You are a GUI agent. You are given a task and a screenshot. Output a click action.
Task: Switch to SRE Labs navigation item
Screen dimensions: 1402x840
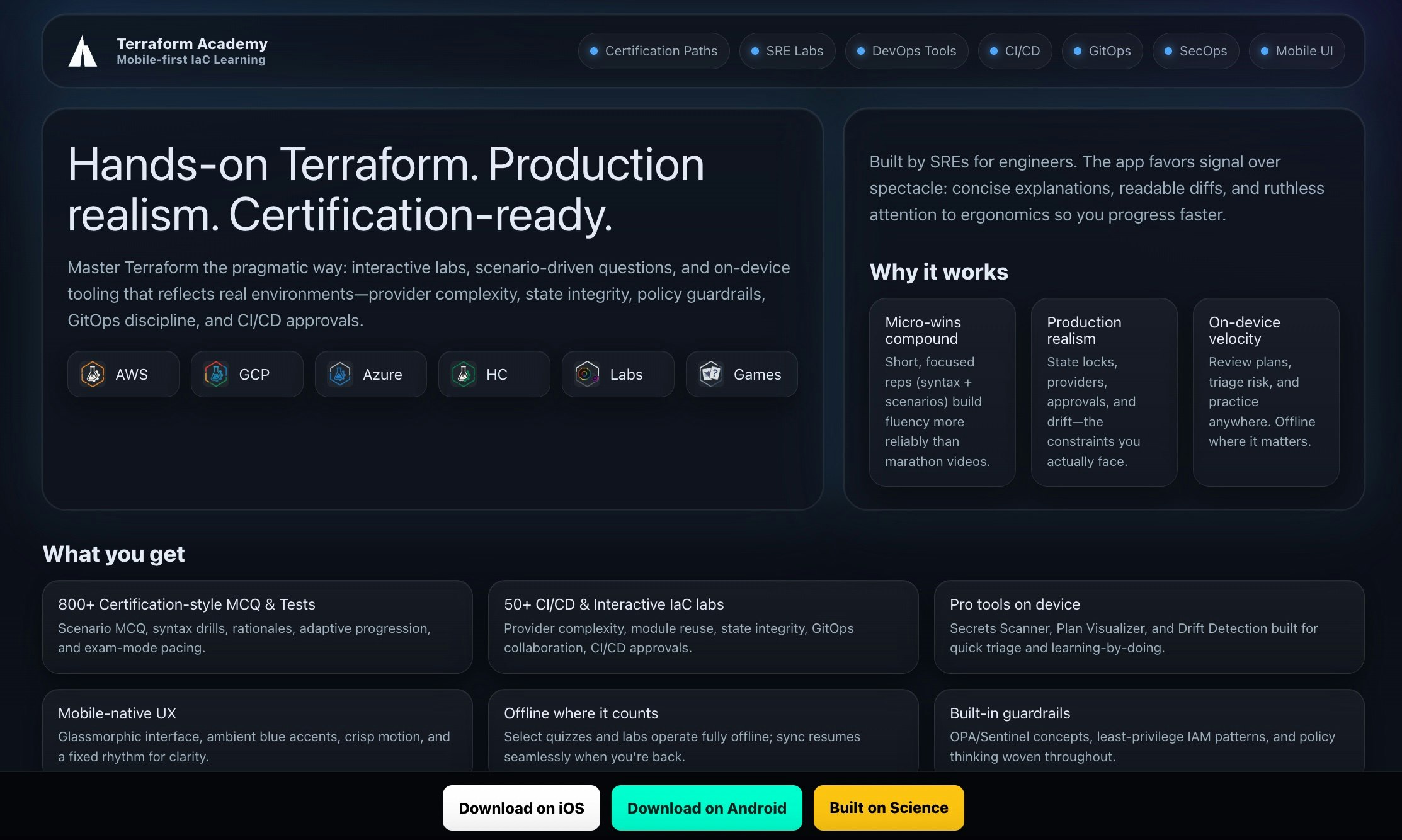(787, 51)
